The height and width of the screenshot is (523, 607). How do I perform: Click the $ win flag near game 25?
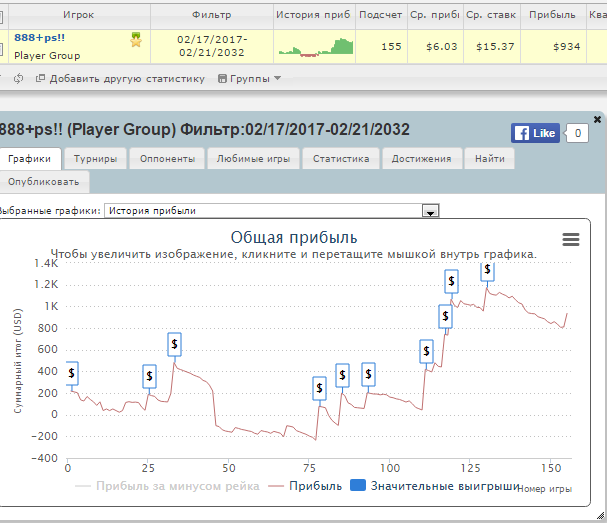(x=149, y=376)
